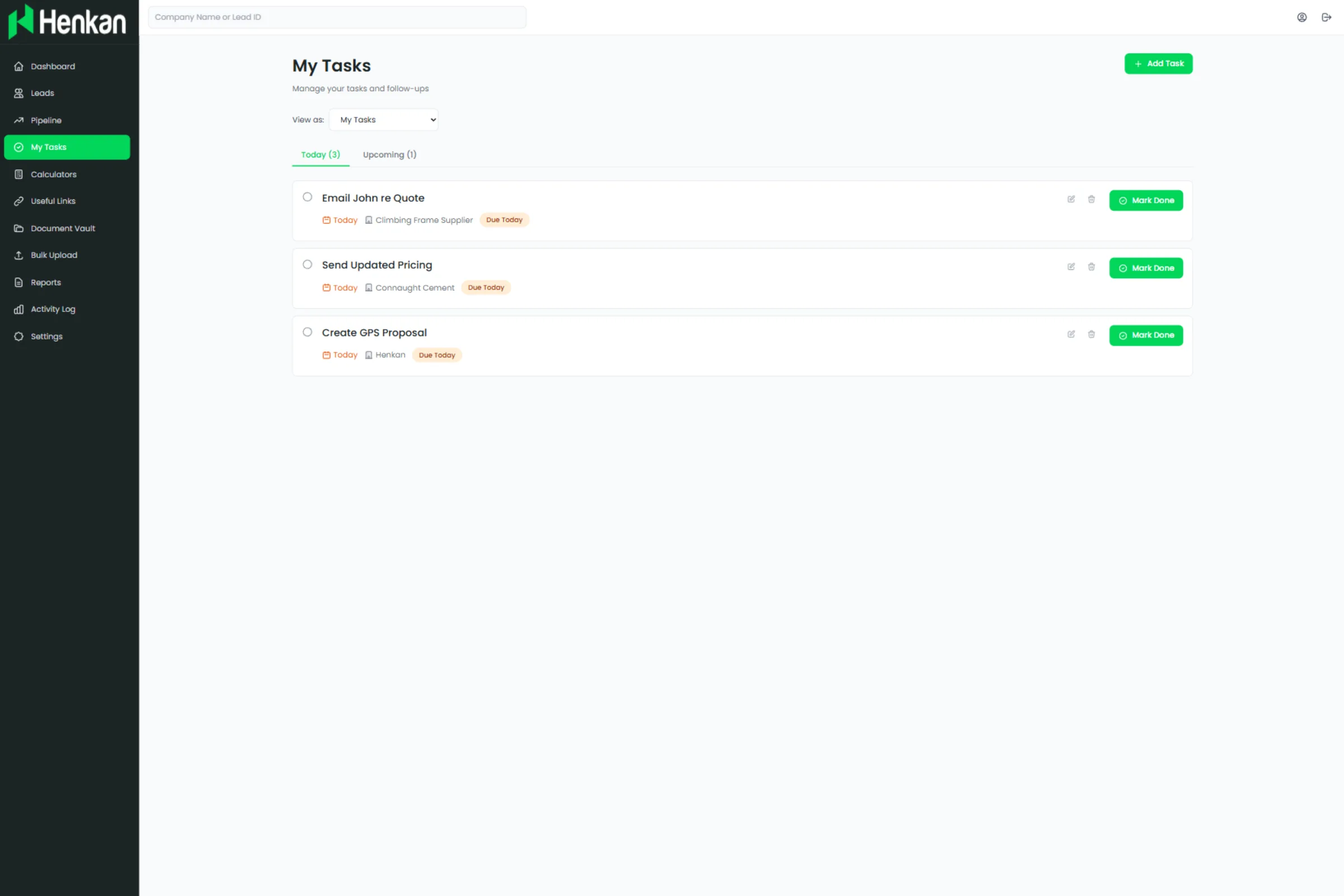Click the Pipeline icon in the sidebar
1344x896 pixels.
tap(19, 120)
